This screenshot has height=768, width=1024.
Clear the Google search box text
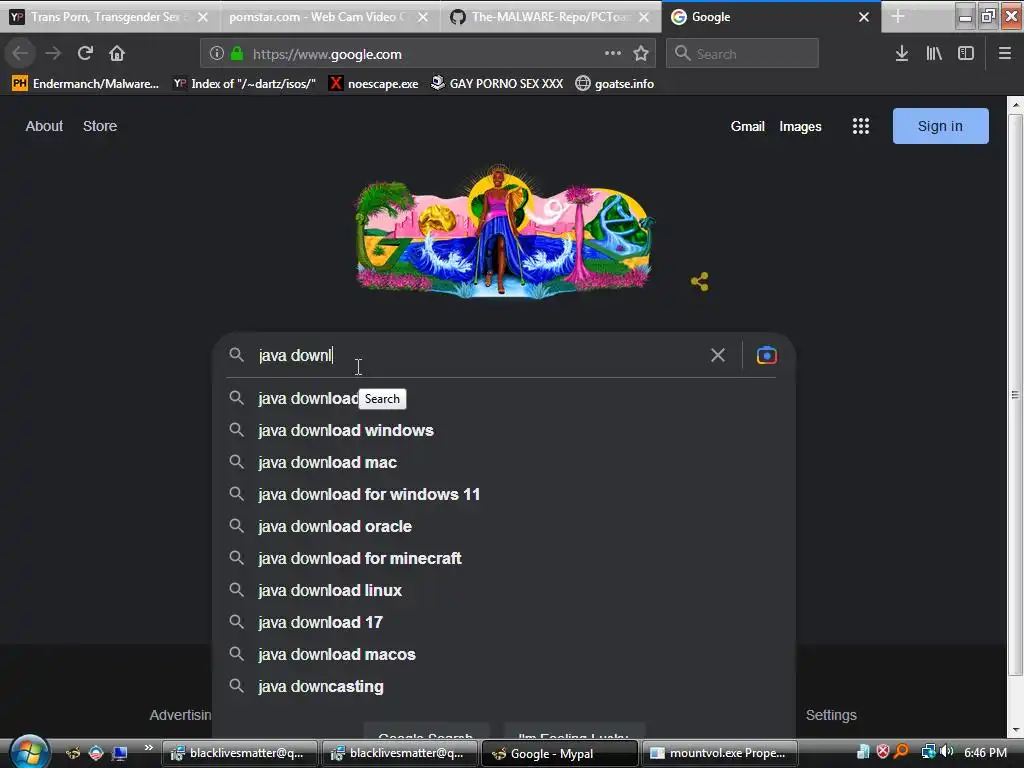[x=718, y=355]
